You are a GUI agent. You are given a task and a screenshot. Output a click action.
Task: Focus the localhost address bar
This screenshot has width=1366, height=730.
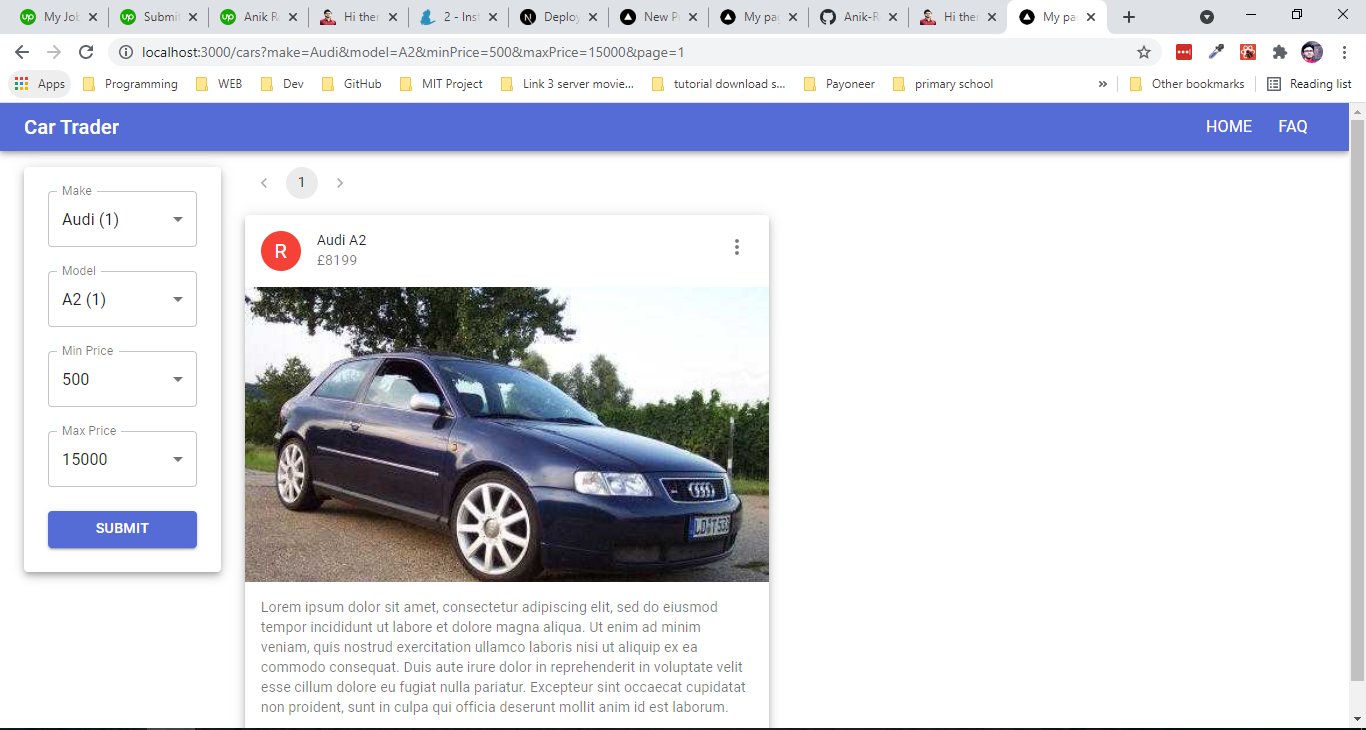[630, 52]
